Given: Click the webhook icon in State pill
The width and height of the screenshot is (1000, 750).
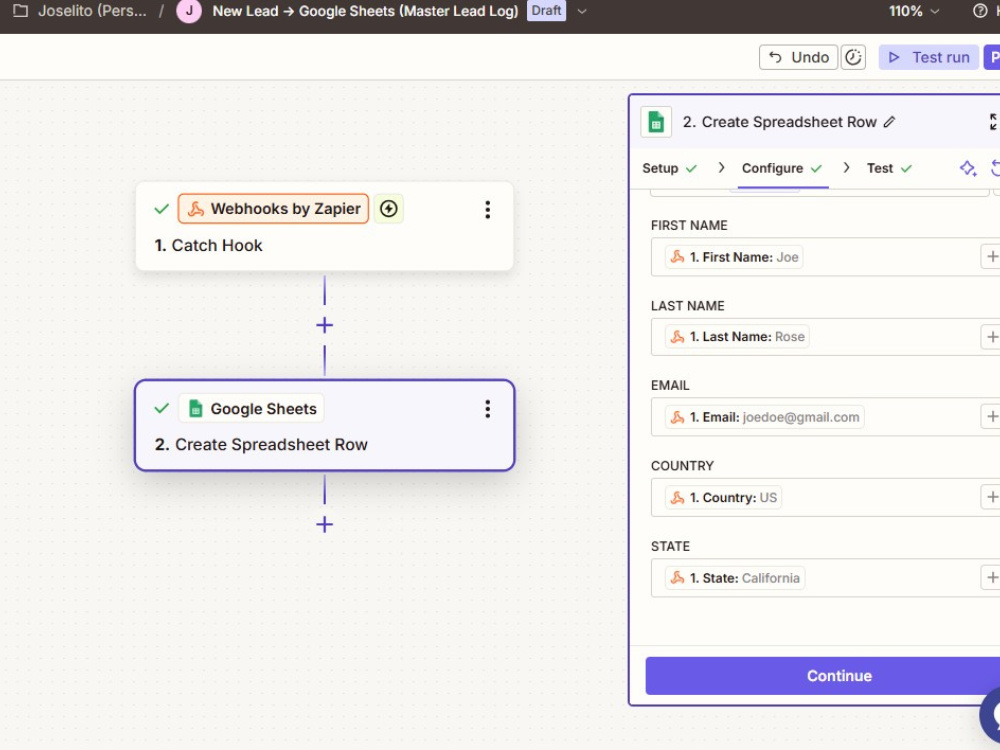Looking at the screenshot, I should (x=677, y=578).
